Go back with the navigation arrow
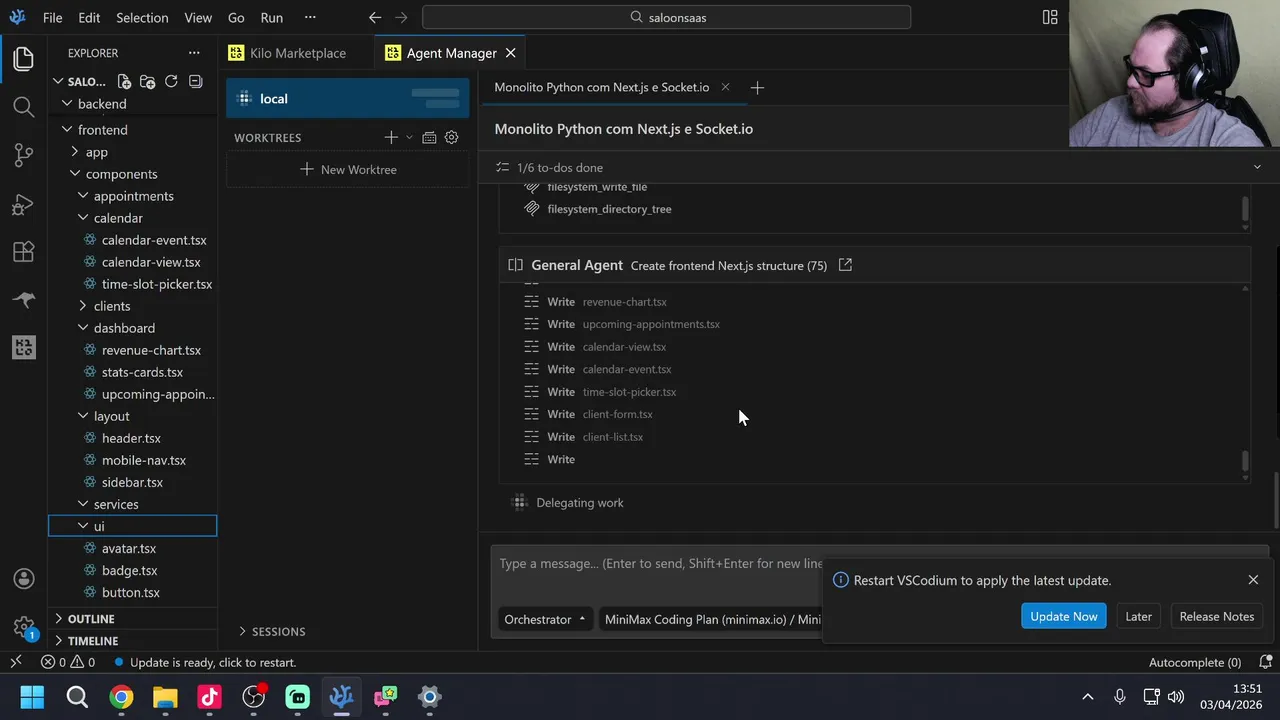Image resolution: width=1280 pixels, height=720 pixels. 375,17
